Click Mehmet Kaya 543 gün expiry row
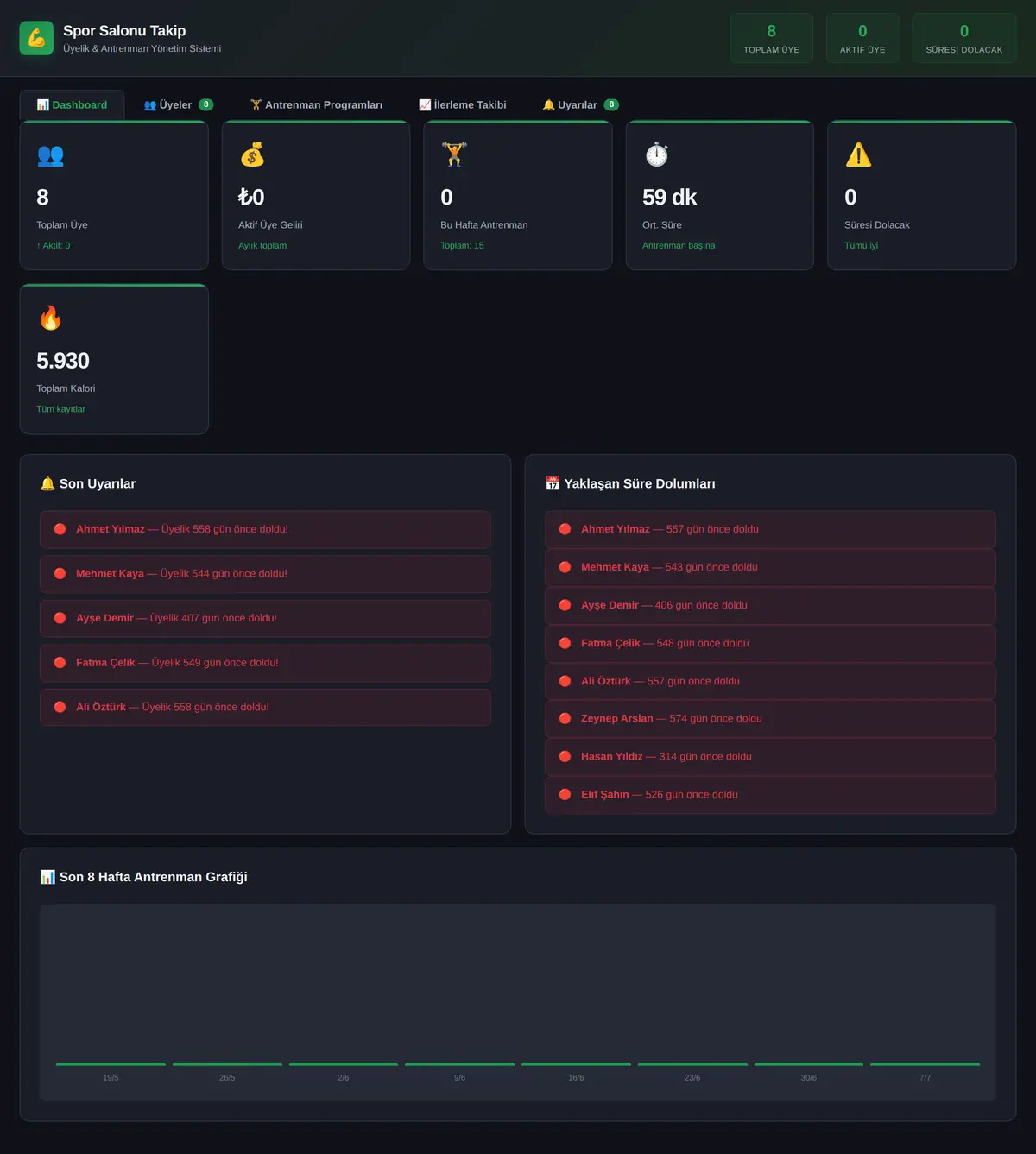The image size is (1036, 1154). [x=770, y=567]
